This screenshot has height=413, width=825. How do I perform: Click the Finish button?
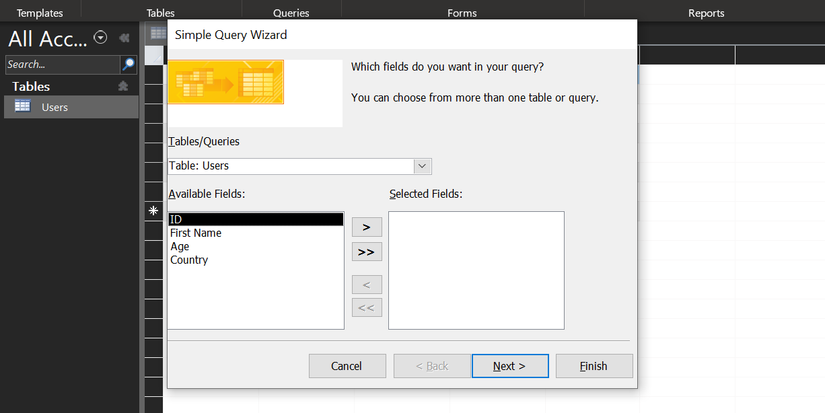tap(594, 366)
